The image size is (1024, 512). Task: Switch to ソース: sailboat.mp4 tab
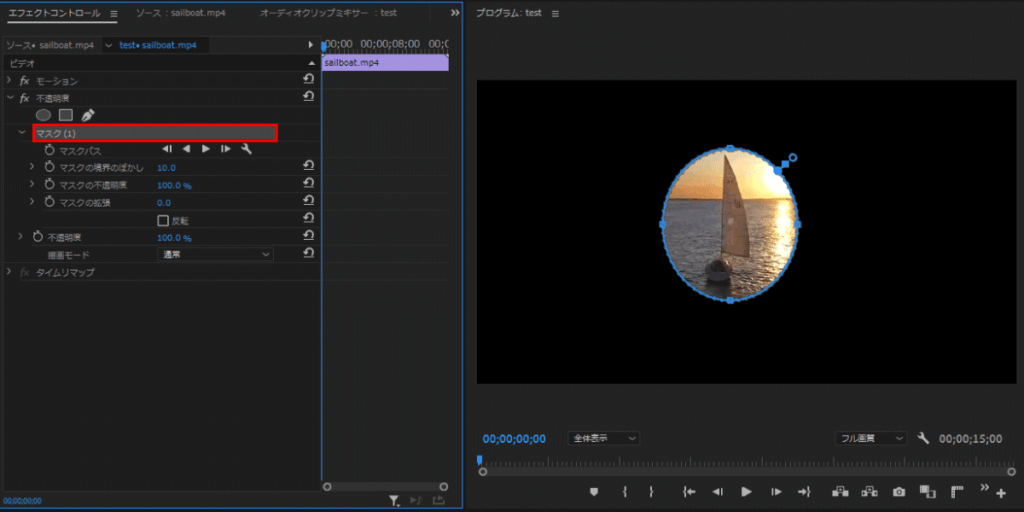pos(181,13)
